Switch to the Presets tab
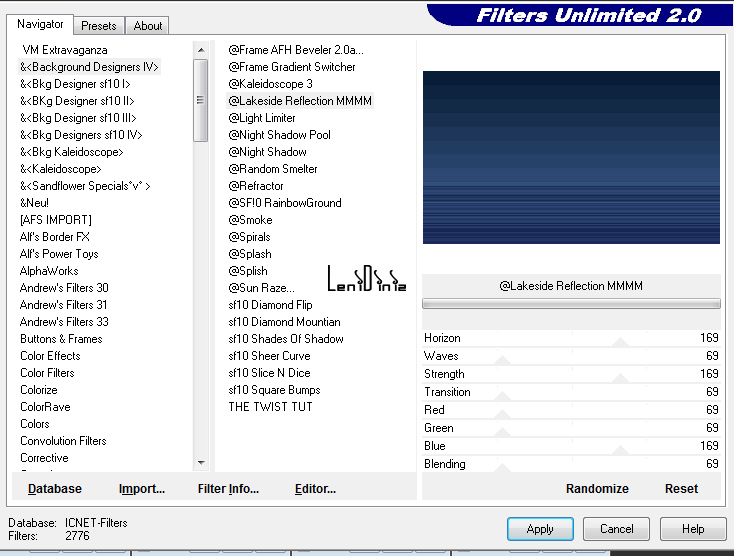 tap(99, 26)
